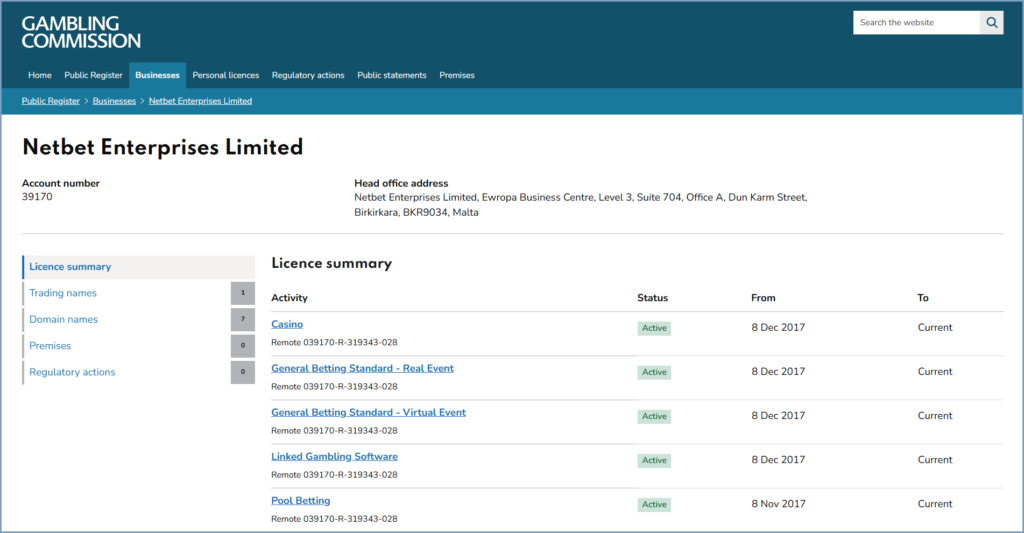Click the account number 39170
1024x533 pixels.
pyautogui.click(x=37, y=197)
